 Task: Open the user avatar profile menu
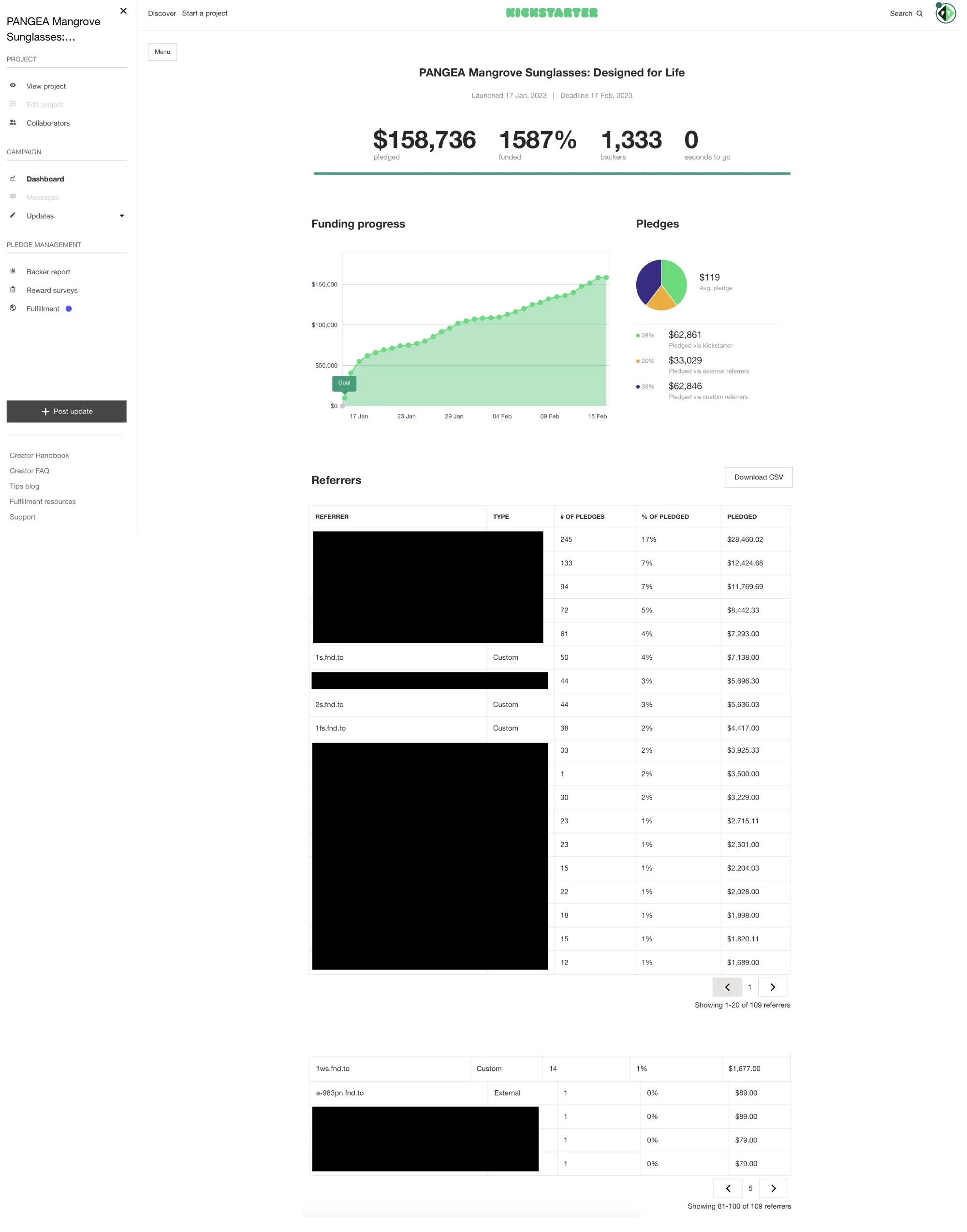tap(946, 13)
